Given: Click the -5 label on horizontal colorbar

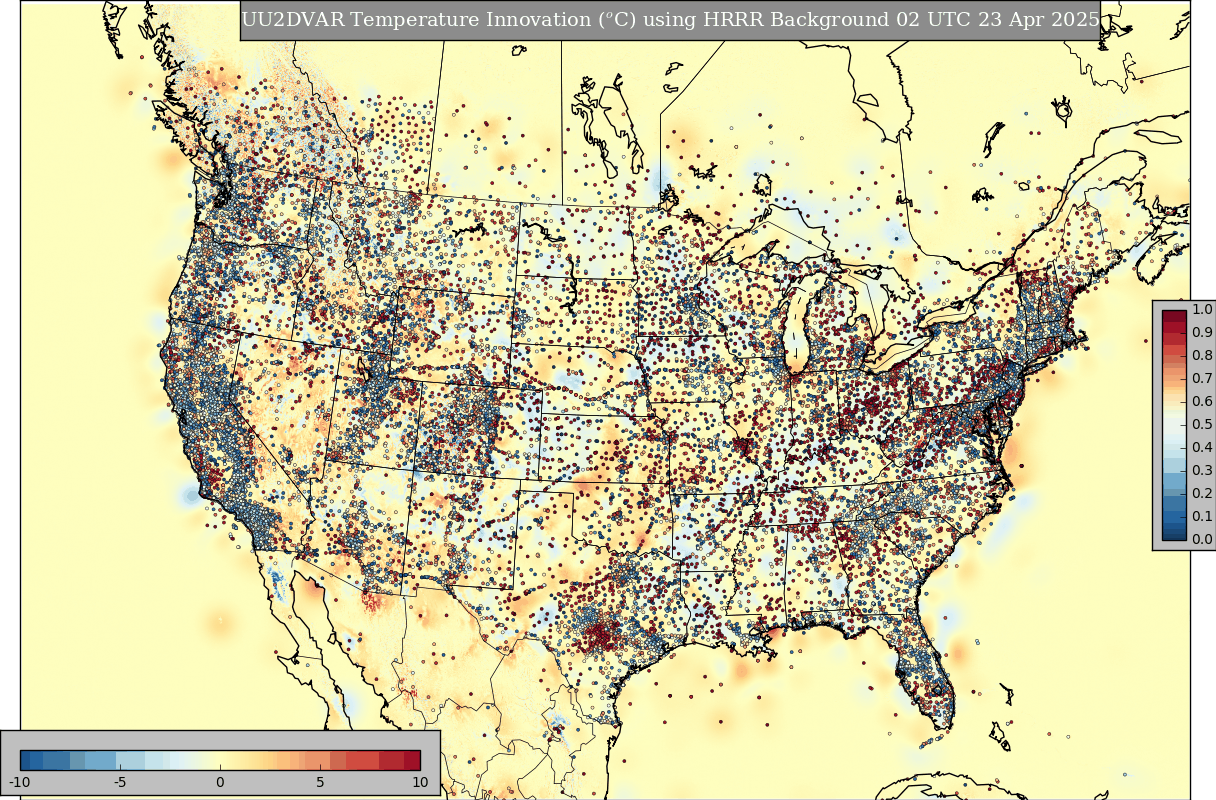Looking at the screenshot, I should coord(120,780).
